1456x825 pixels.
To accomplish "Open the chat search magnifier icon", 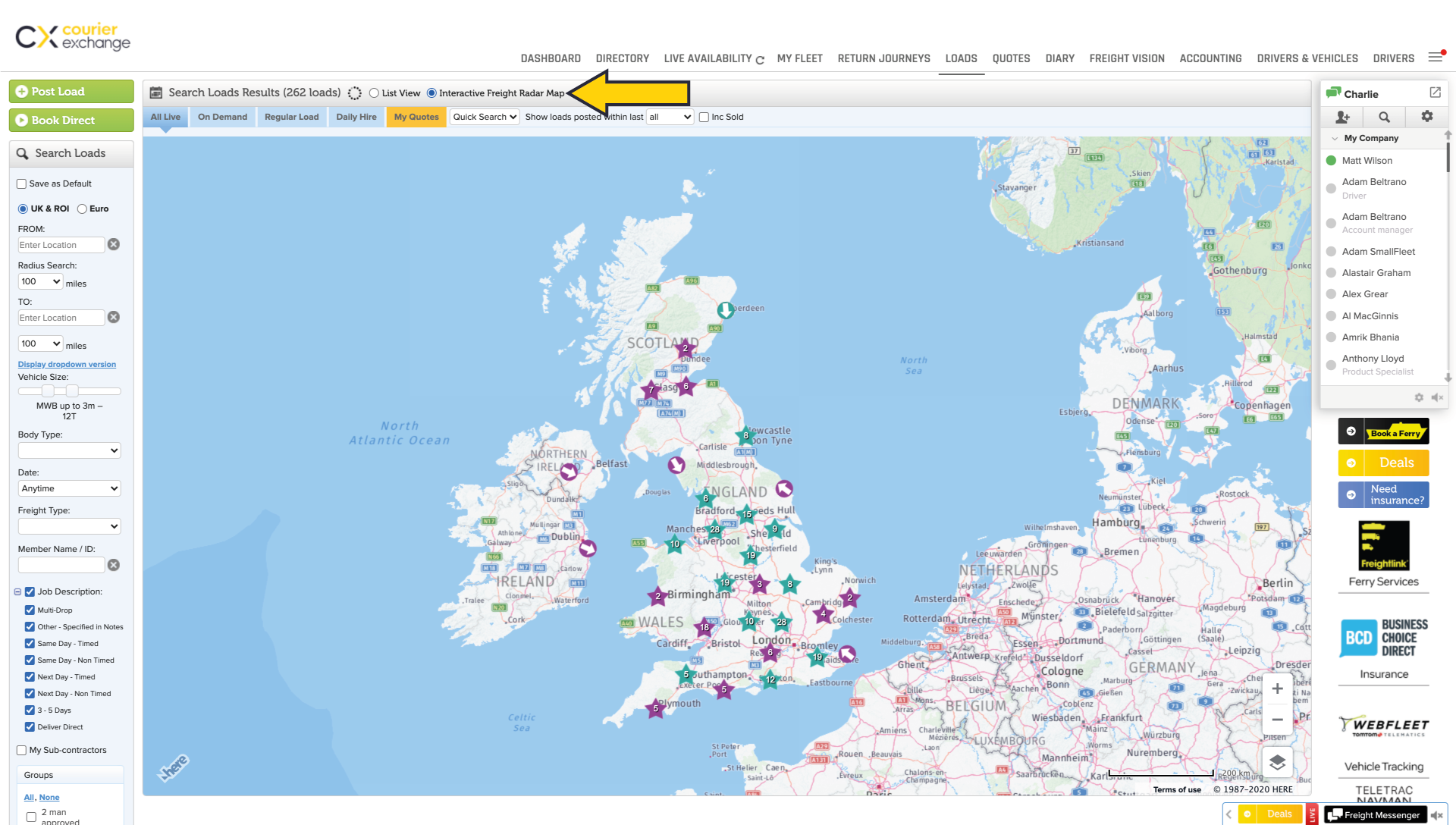I will pos(1384,117).
